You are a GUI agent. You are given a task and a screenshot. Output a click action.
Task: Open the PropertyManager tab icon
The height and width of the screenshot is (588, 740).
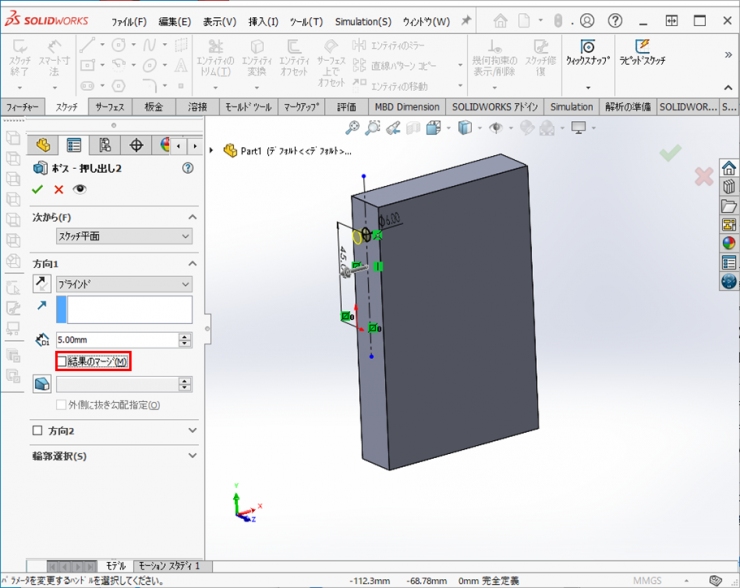tap(73, 145)
